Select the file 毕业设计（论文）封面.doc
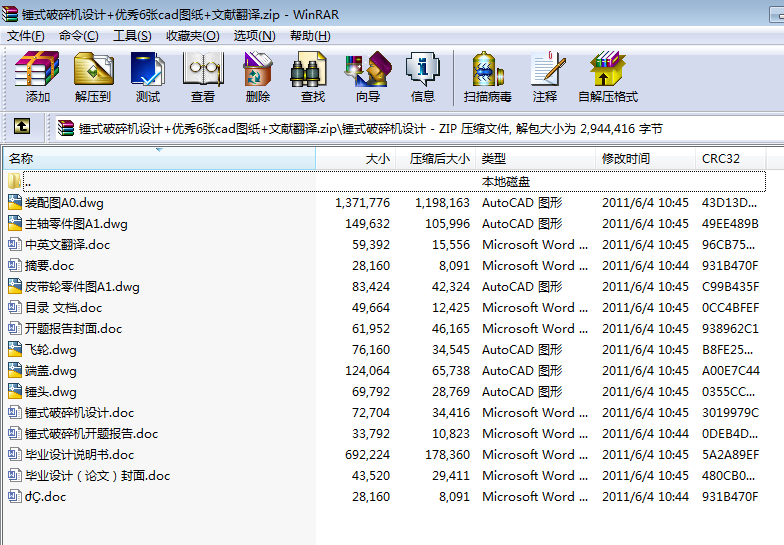 point(98,476)
